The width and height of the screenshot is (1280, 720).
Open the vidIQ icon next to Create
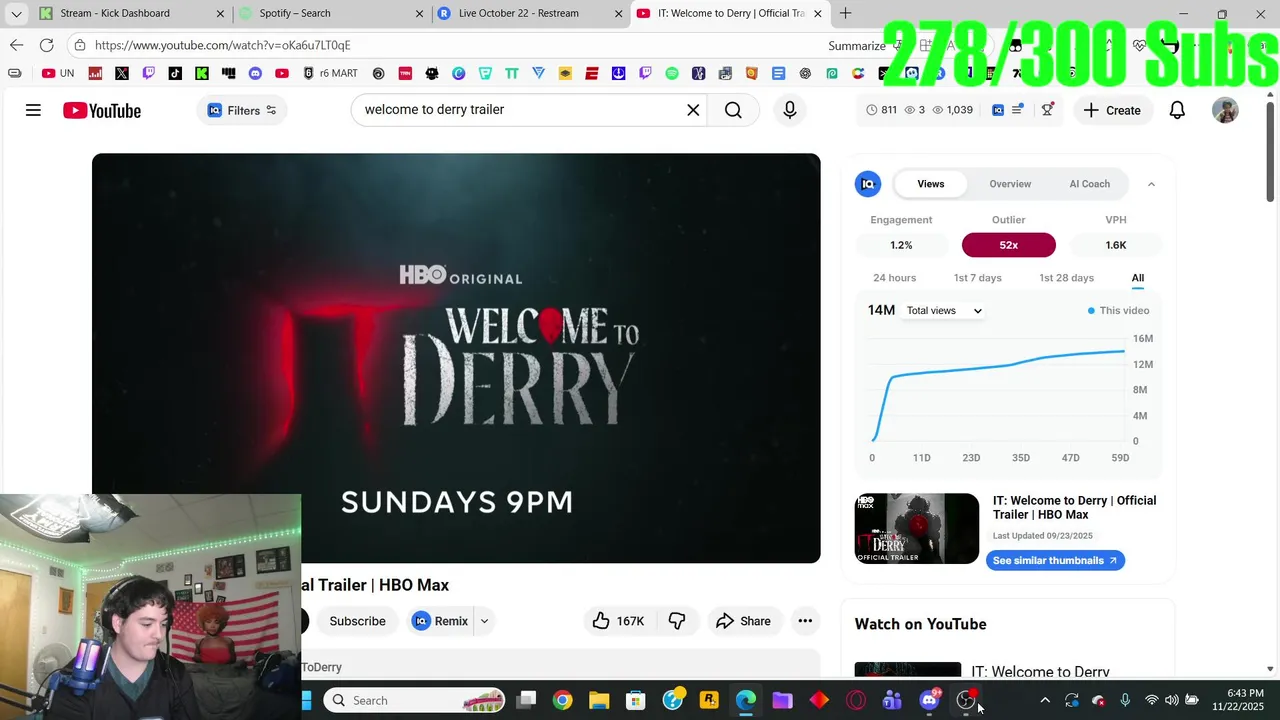click(x=998, y=110)
